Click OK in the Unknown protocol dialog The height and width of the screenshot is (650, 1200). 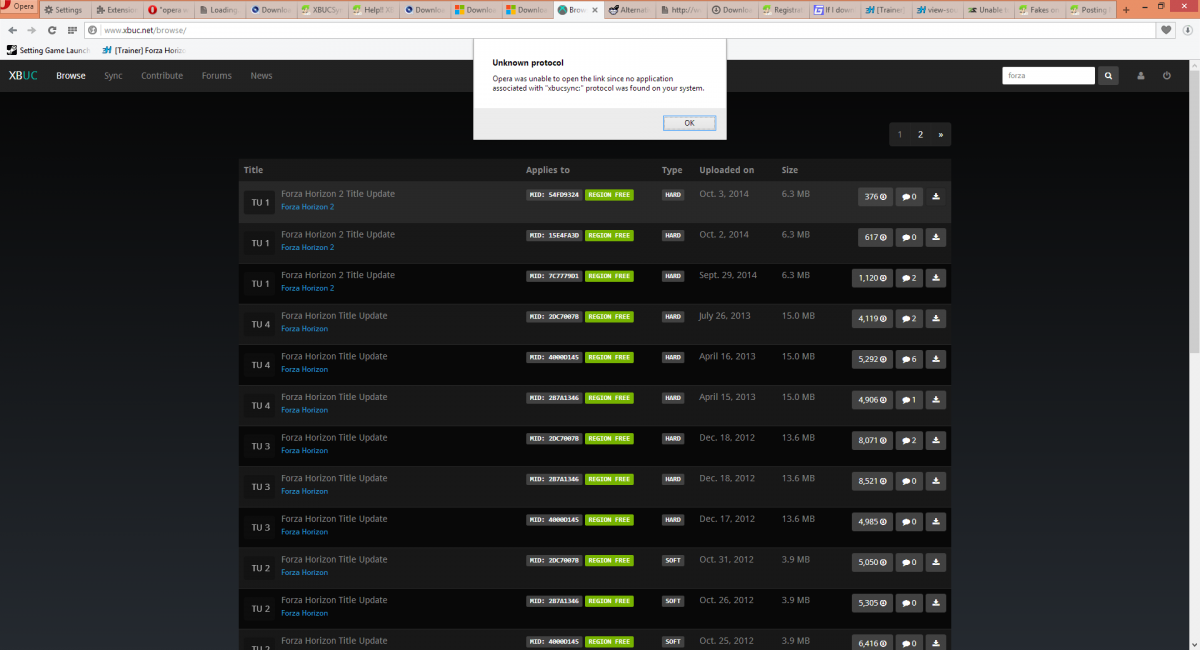[689, 123]
